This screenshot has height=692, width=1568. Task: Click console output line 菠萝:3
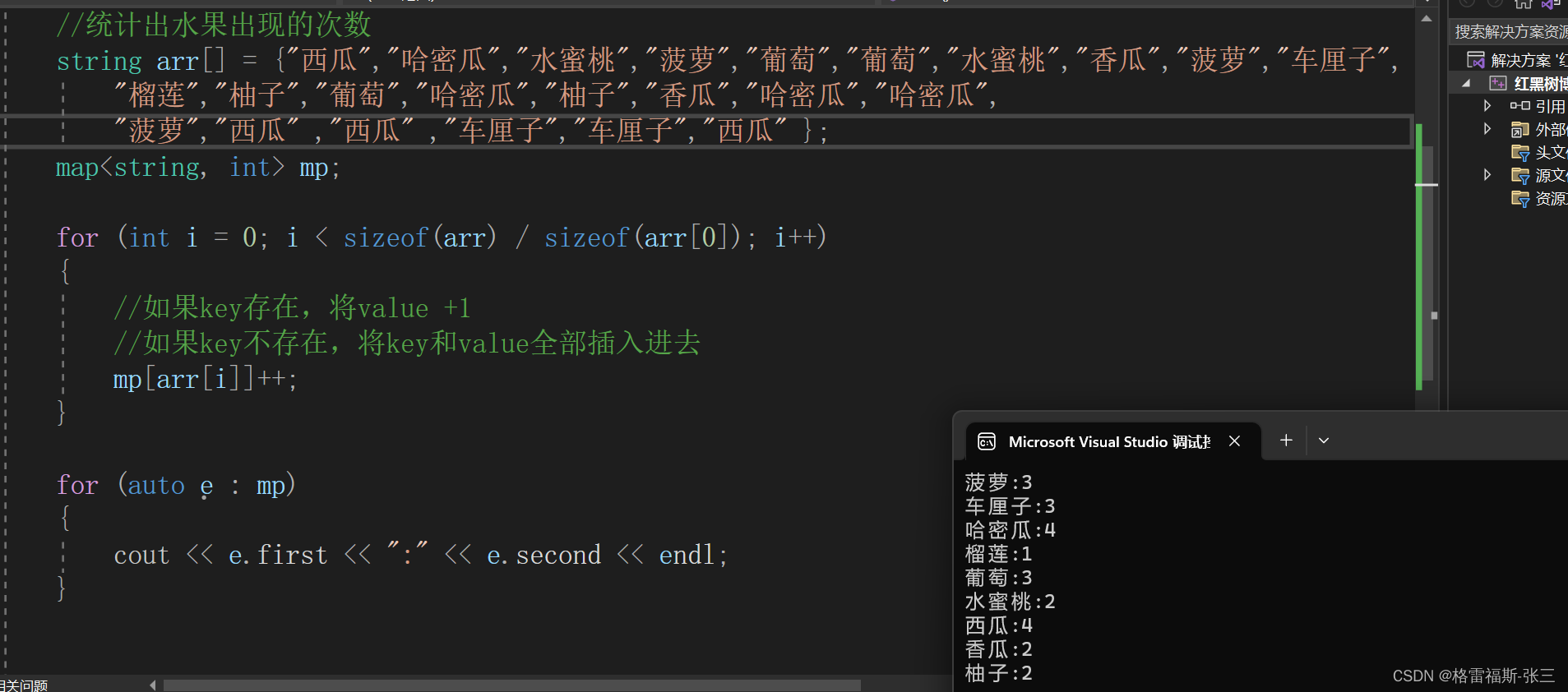pos(998,482)
